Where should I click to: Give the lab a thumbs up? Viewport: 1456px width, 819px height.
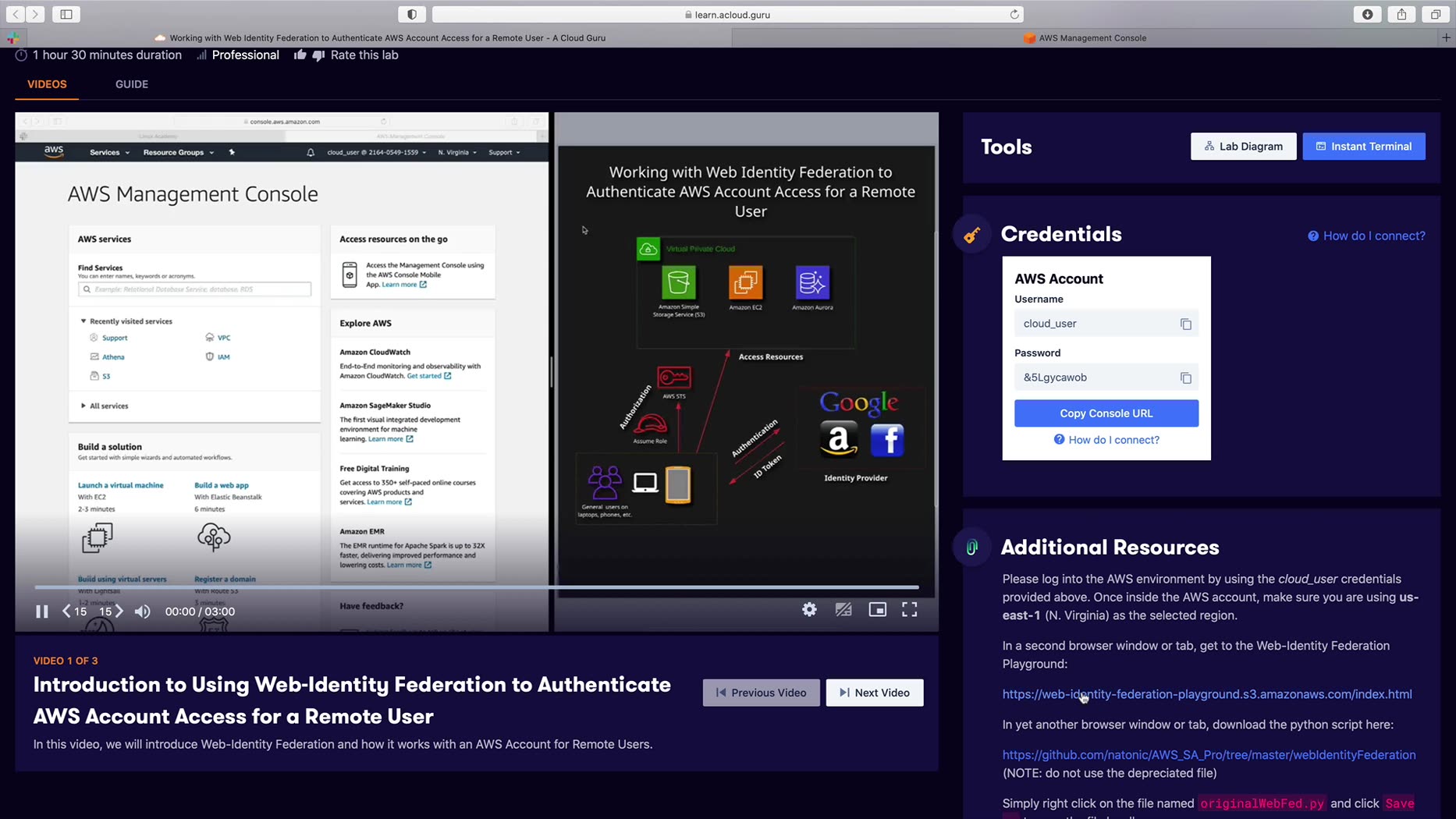pos(300,55)
